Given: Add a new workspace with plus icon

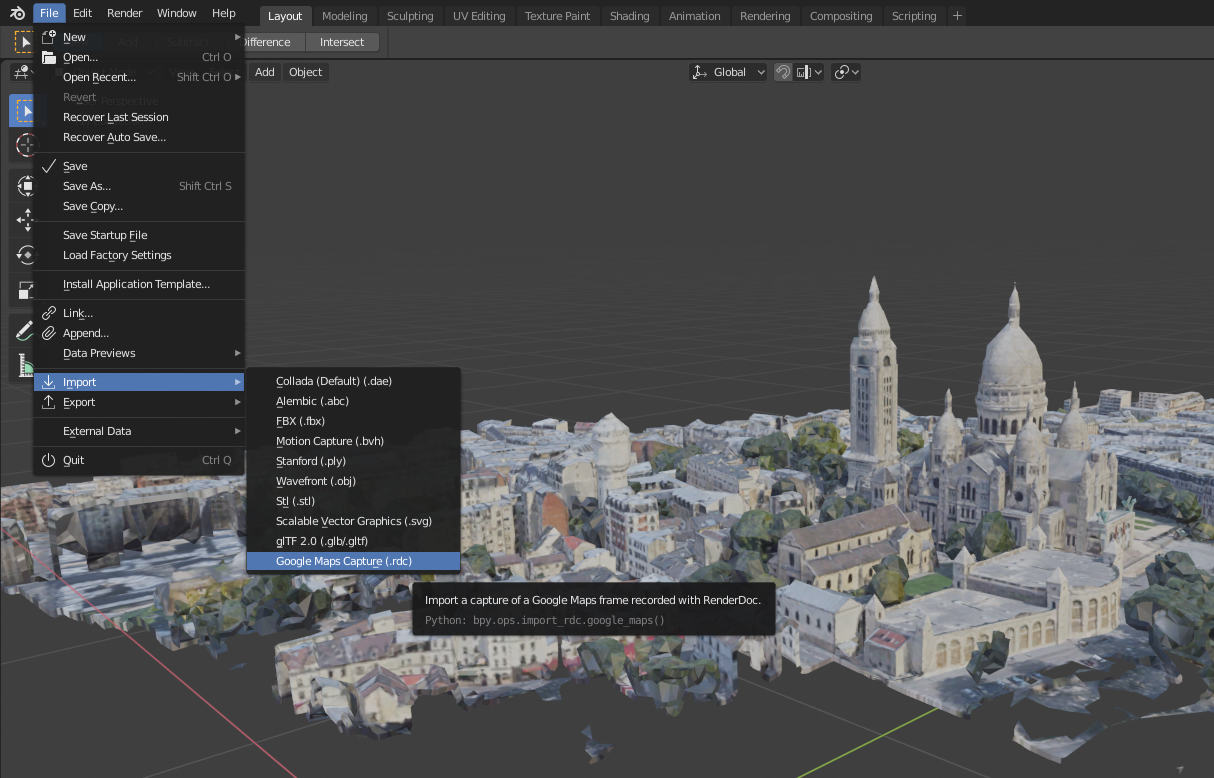Looking at the screenshot, I should (x=957, y=15).
